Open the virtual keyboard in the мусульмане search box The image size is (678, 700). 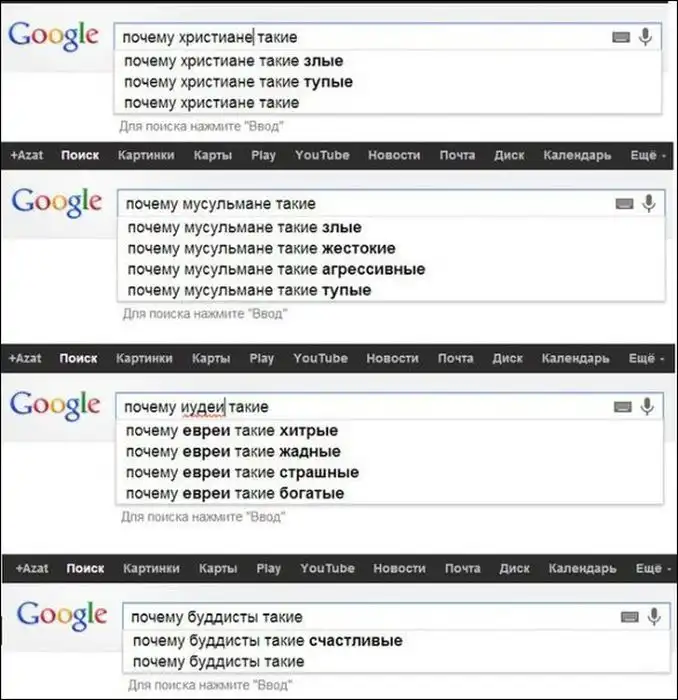[624, 204]
